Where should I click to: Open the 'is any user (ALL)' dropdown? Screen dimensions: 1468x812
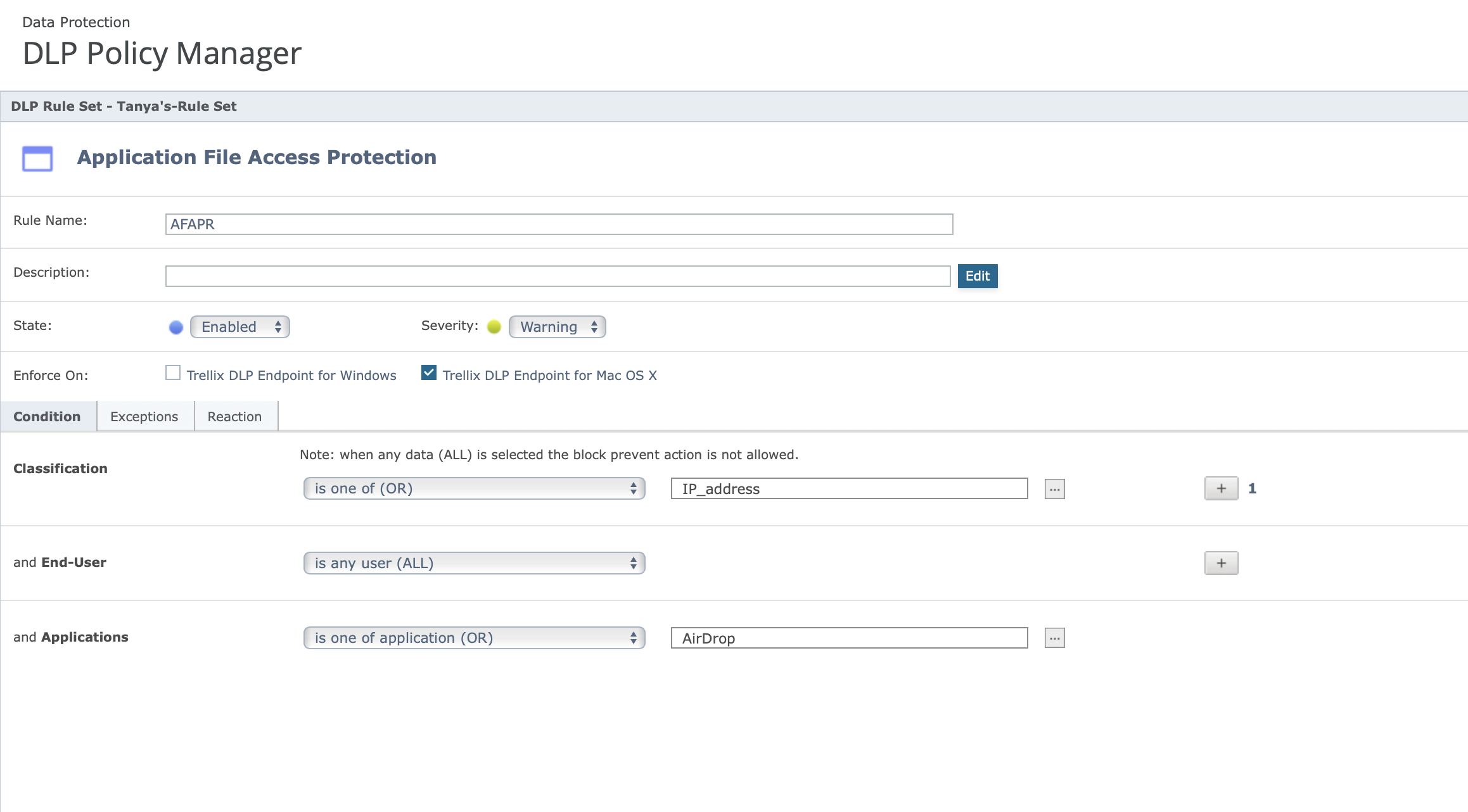pos(474,563)
